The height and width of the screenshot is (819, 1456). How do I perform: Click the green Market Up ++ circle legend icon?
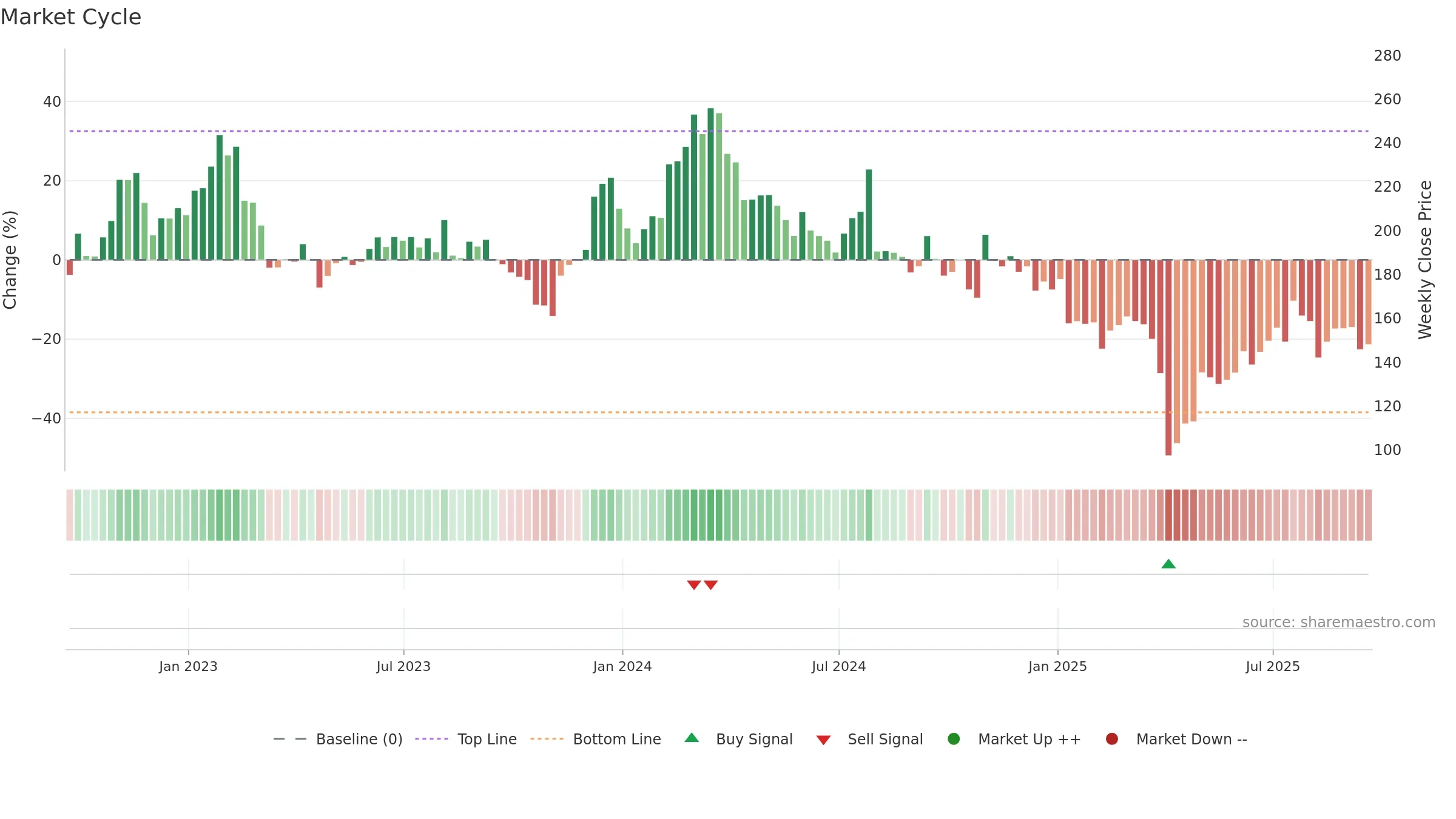[x=954, y=739]
